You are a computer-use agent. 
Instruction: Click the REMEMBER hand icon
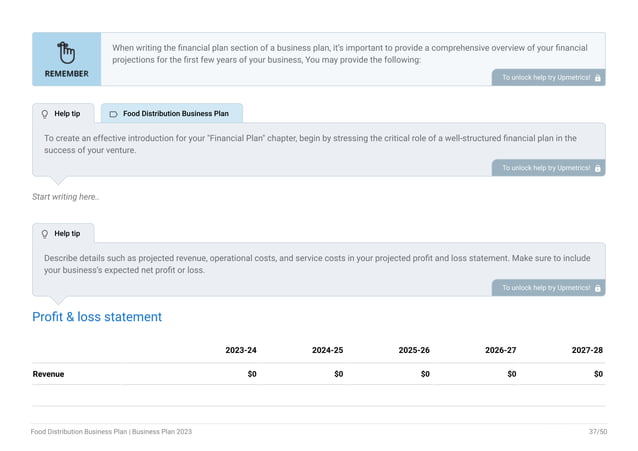(x=66, y=52)
